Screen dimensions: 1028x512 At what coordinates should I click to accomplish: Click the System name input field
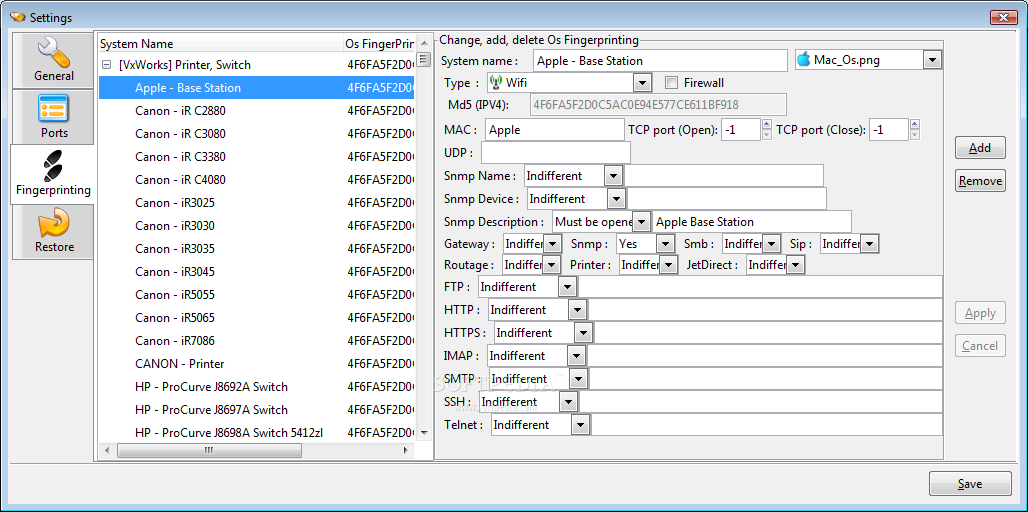[660, 60]
